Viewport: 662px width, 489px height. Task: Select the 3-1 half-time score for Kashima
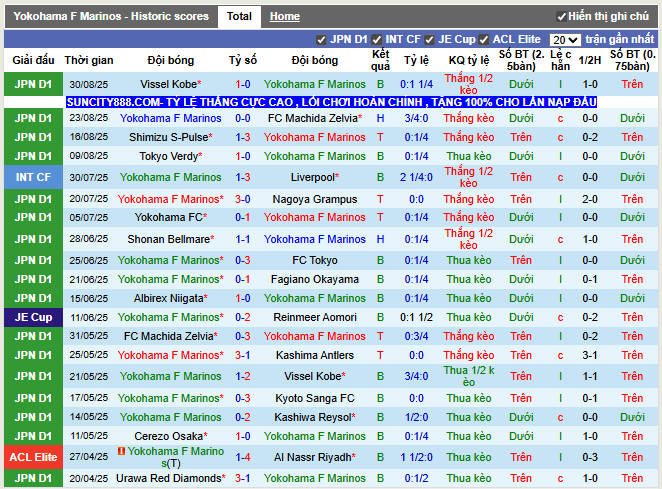tap(590, 356)
